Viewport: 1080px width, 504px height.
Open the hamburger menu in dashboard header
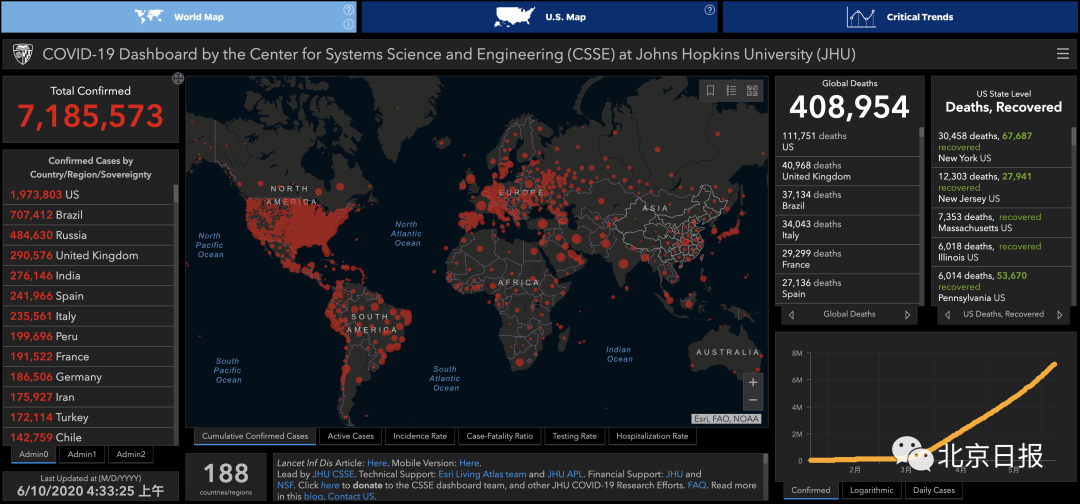[x=1062, y=54]
